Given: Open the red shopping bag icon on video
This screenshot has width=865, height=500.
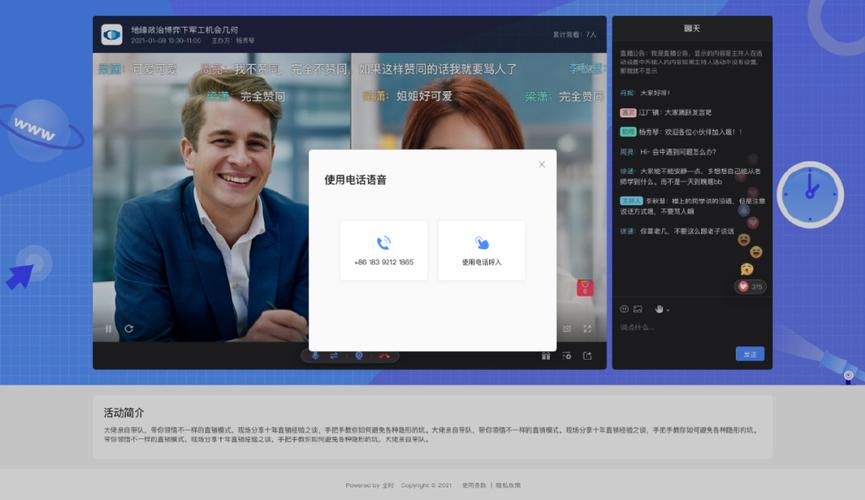Looking at the screenshot, I should point(585,288).
